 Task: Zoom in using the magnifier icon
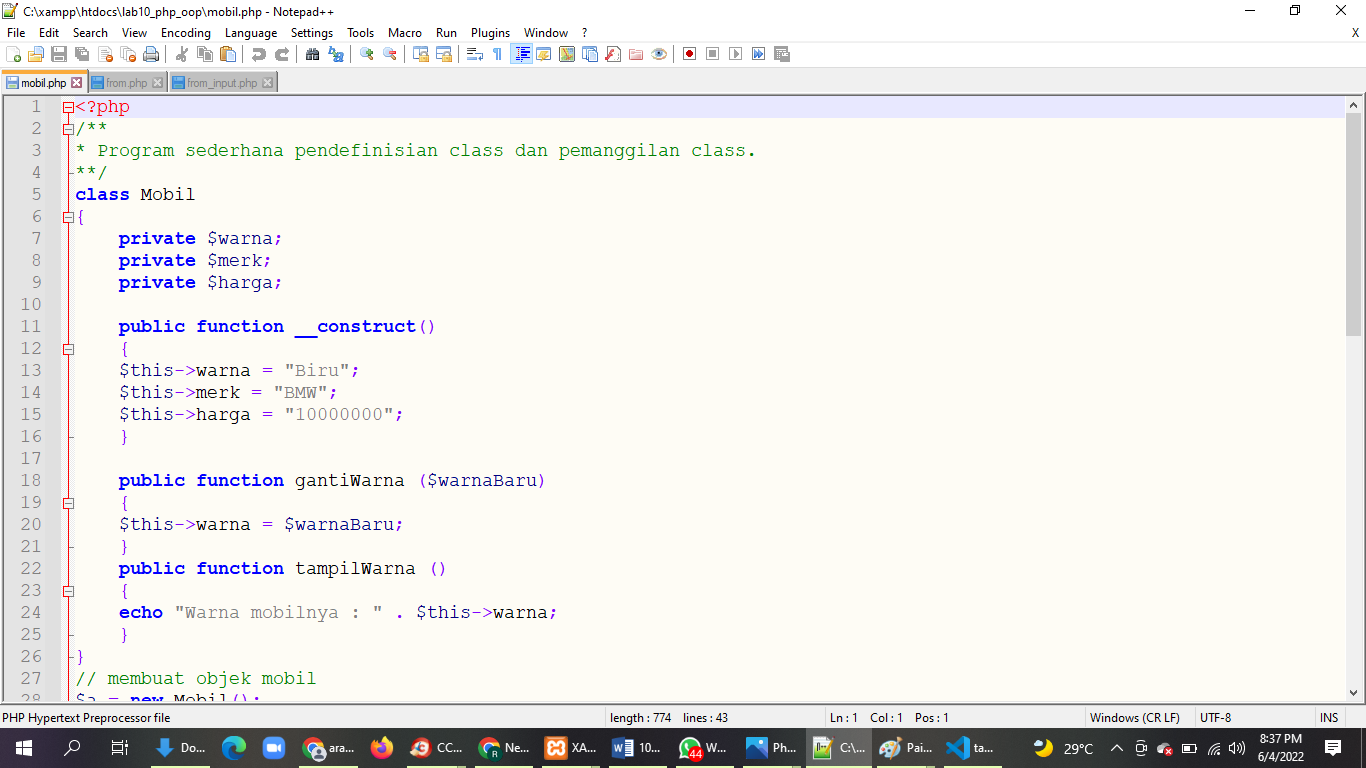[x=366, y=54]
